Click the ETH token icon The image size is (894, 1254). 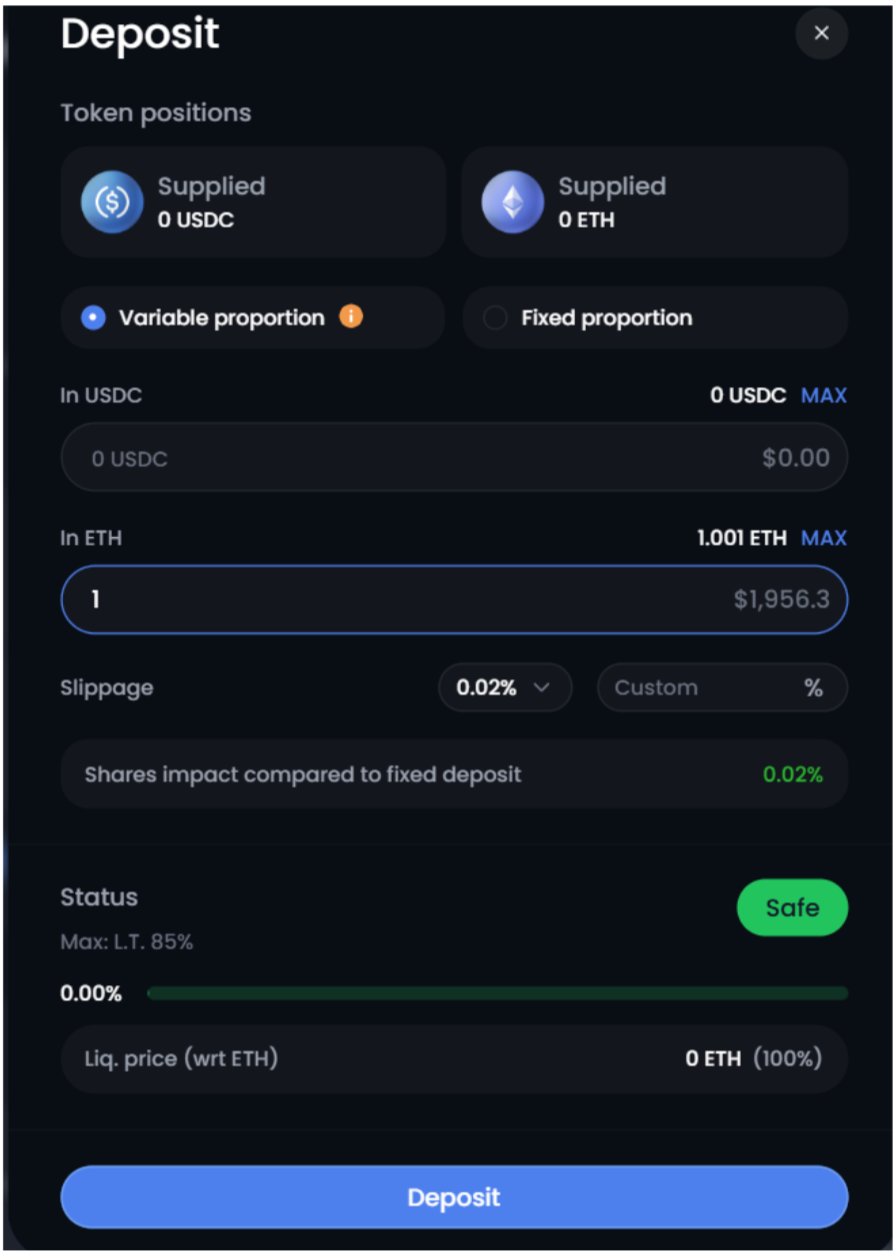[x=512, y=201]
